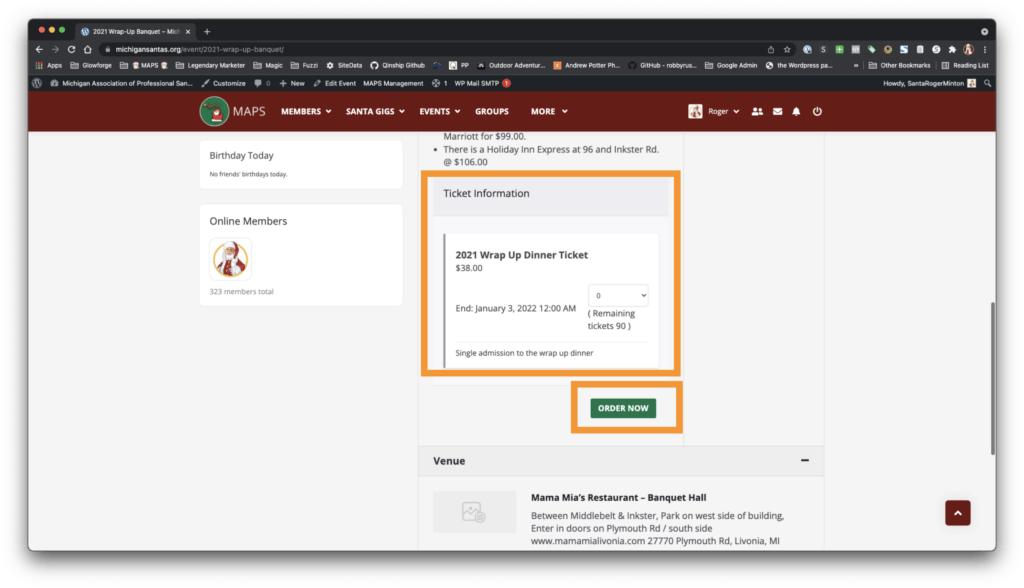Click New in admin bar
The height and width of the screenshot is (588, 1024).
coord(292,83)
